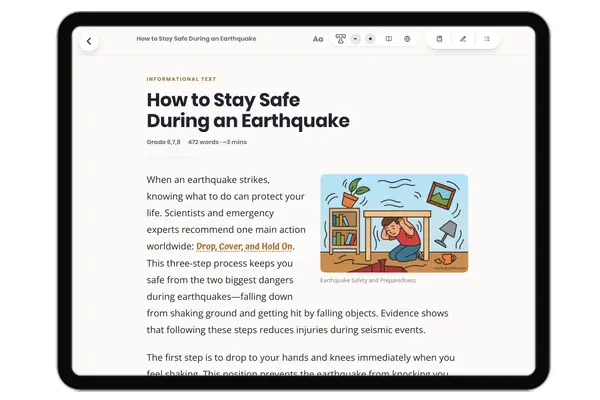Open the Aa text appearance settings
600x400 pixels.
pos(318,39)
